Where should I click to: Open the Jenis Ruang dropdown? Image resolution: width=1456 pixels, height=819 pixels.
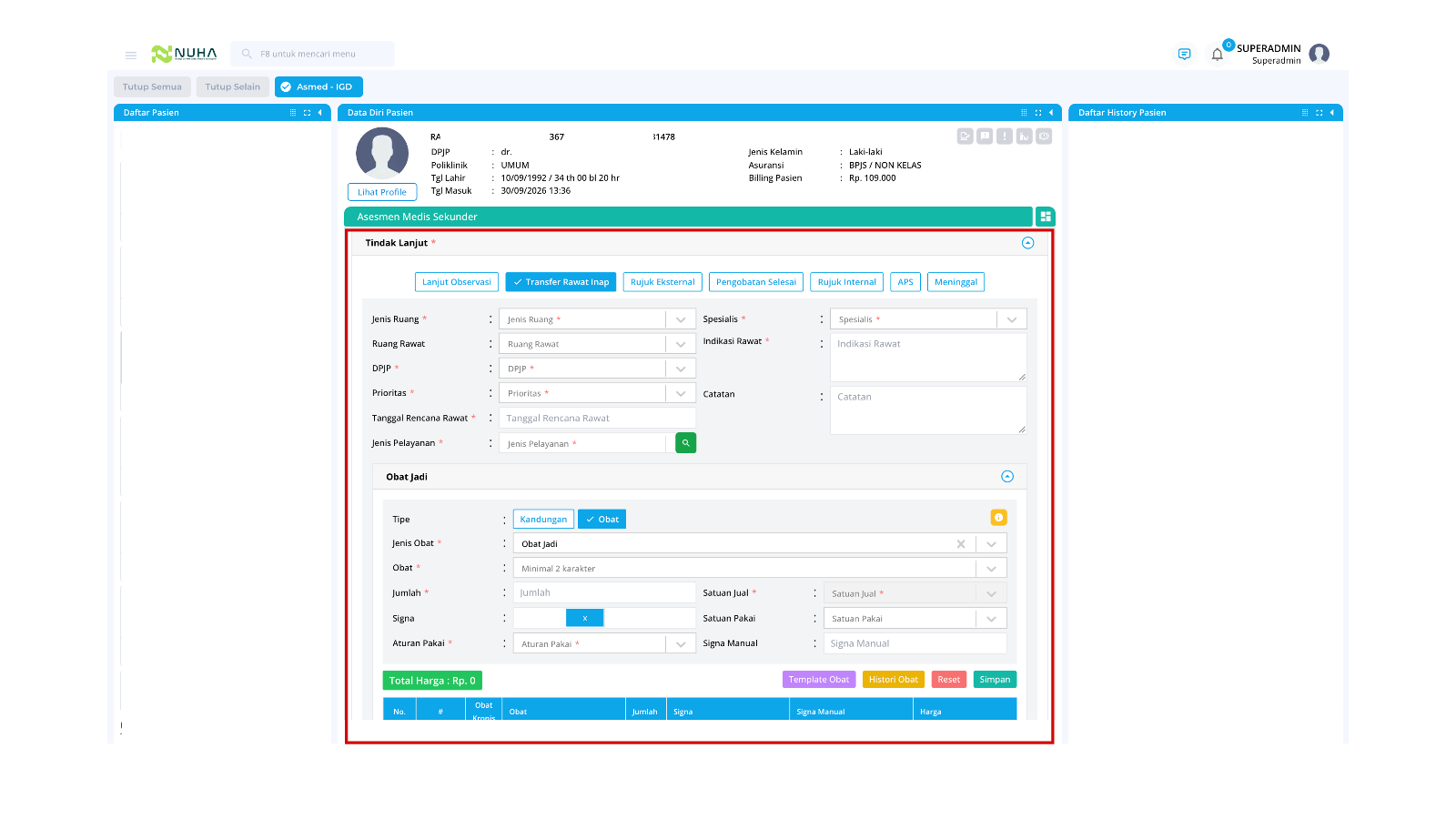click(597, 319)
